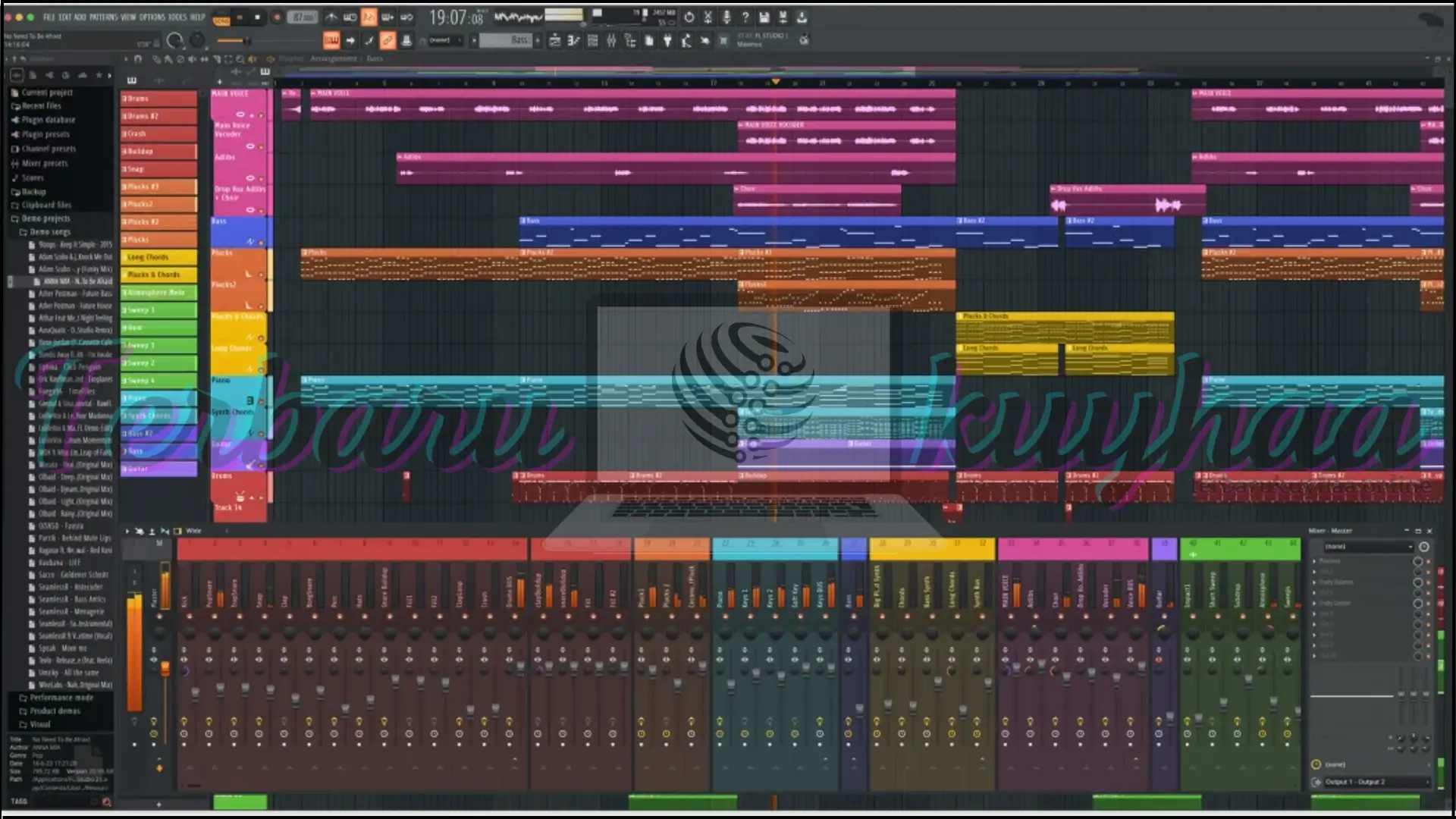The width and height of the screenshot is (1456, 819).
Task: Mute the Plucks2 playlist track
Action: [x=261, y=306]
